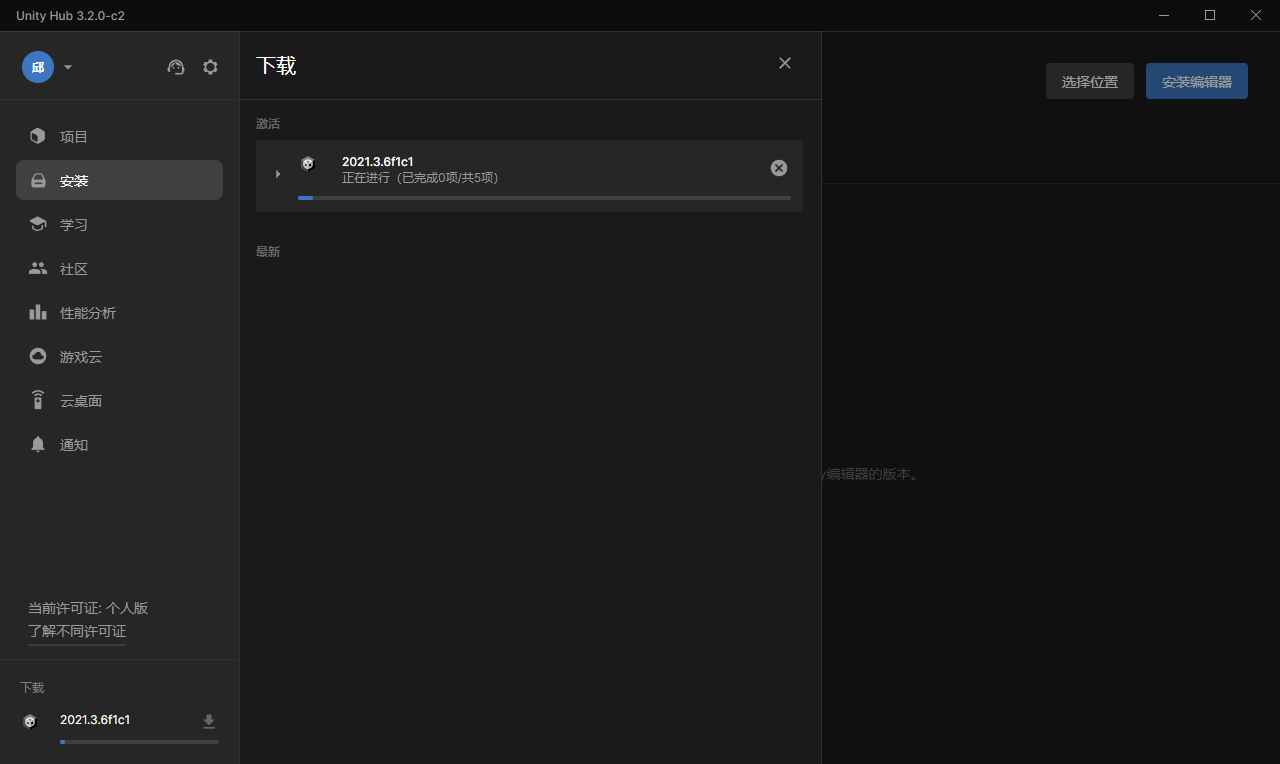This screenshot has height=764, width=1280.
Task: Click the 项目 cube icon
Action: tap(38, 136)
